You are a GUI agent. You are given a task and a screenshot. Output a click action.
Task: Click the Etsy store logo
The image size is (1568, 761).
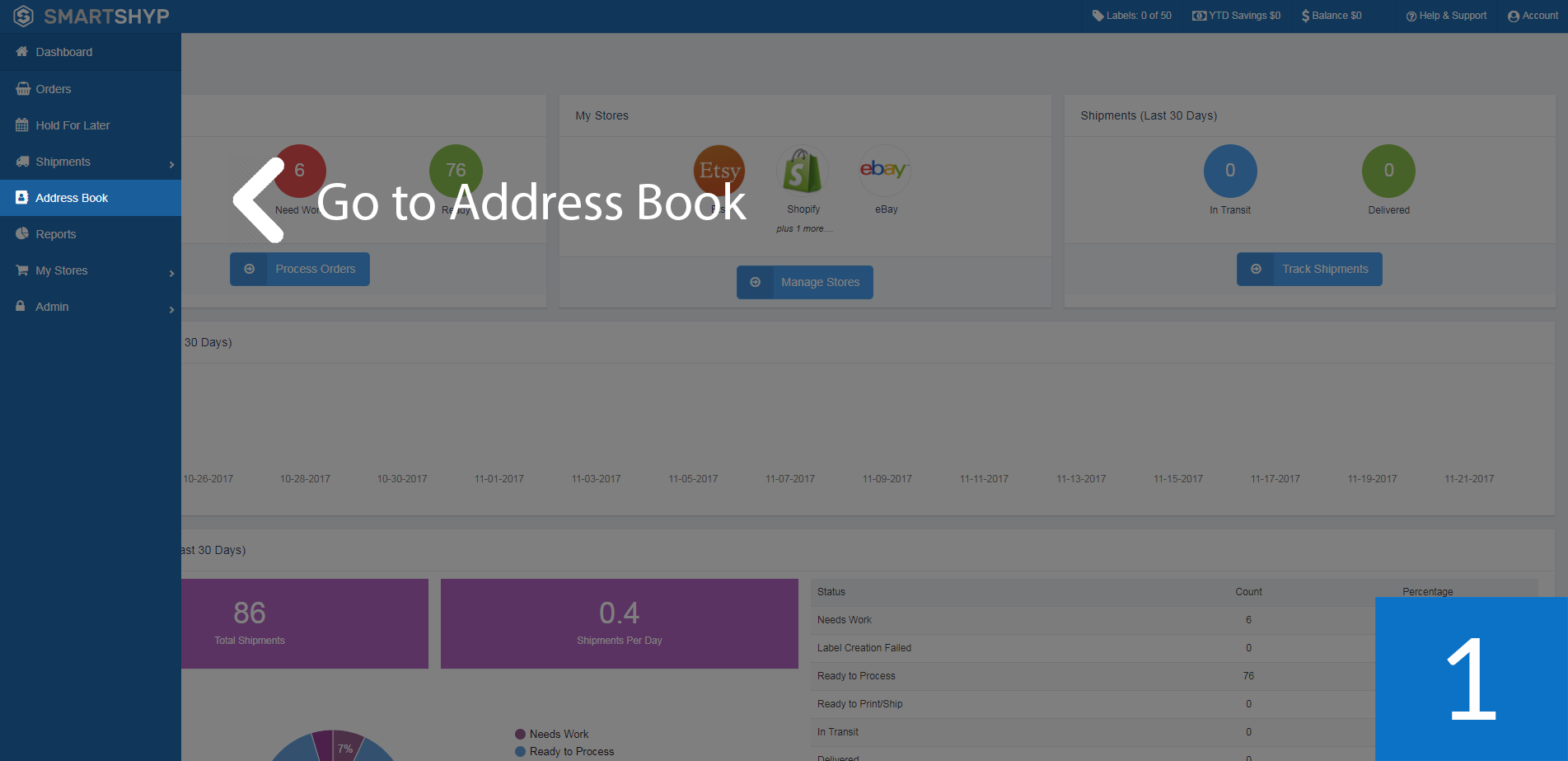click(x=719, y=171)
